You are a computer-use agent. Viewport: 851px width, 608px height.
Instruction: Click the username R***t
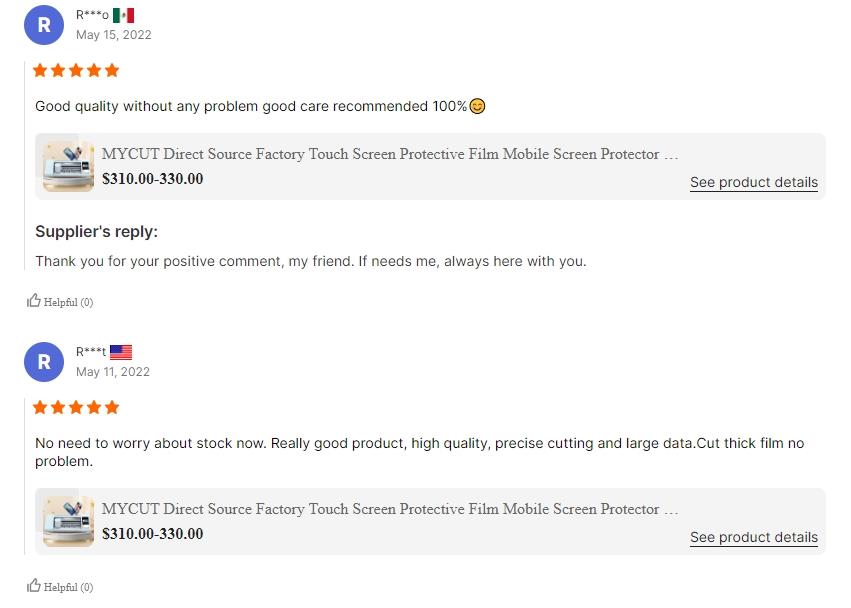pos(91,352)
